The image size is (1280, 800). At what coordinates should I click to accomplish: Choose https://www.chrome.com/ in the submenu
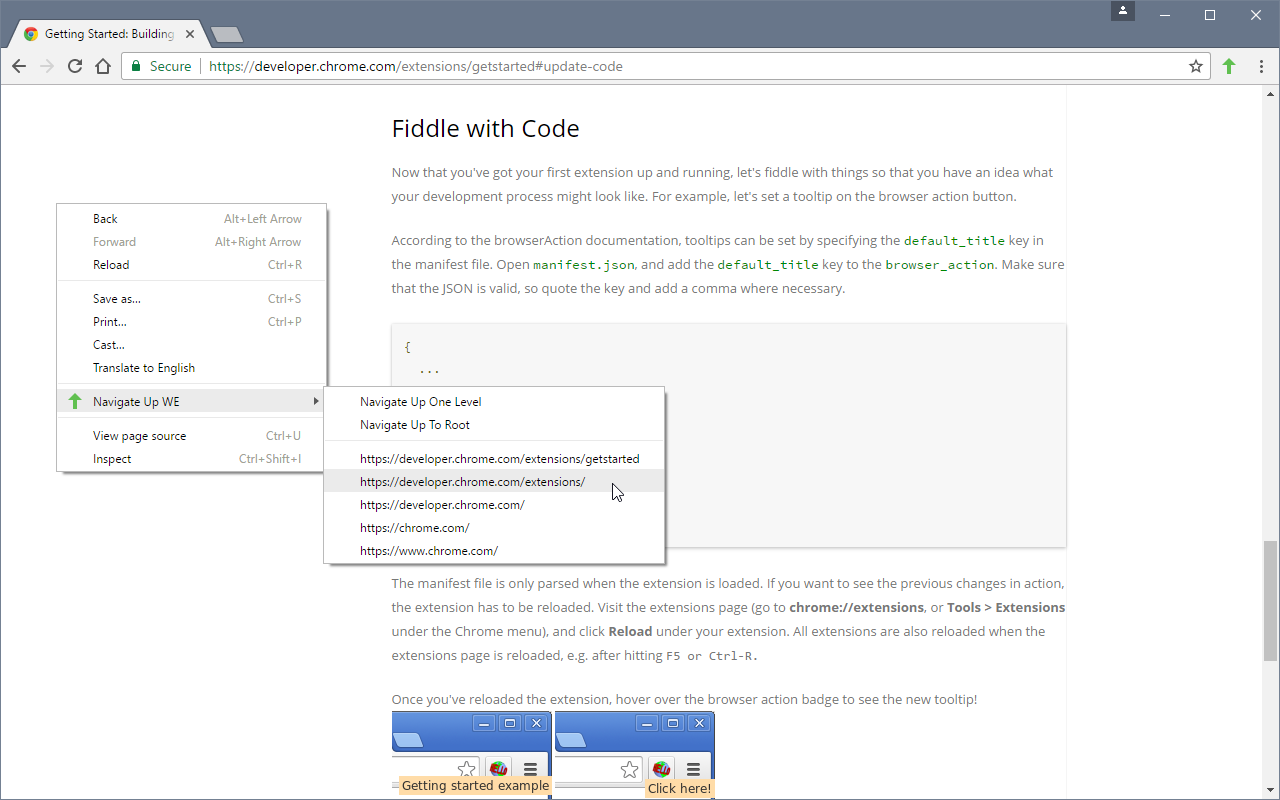(428, 550)
